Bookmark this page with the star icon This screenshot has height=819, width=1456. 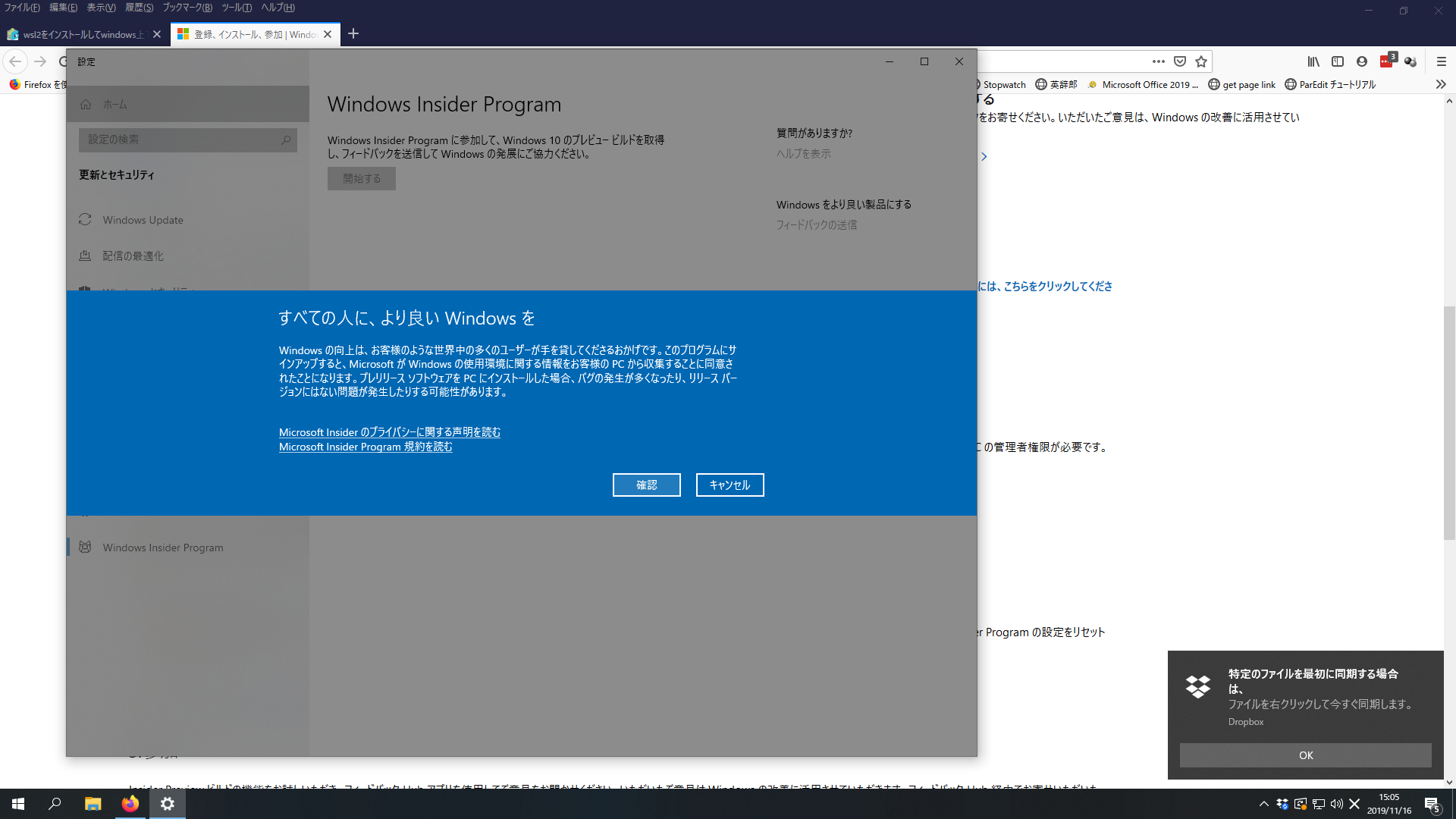1201,61
